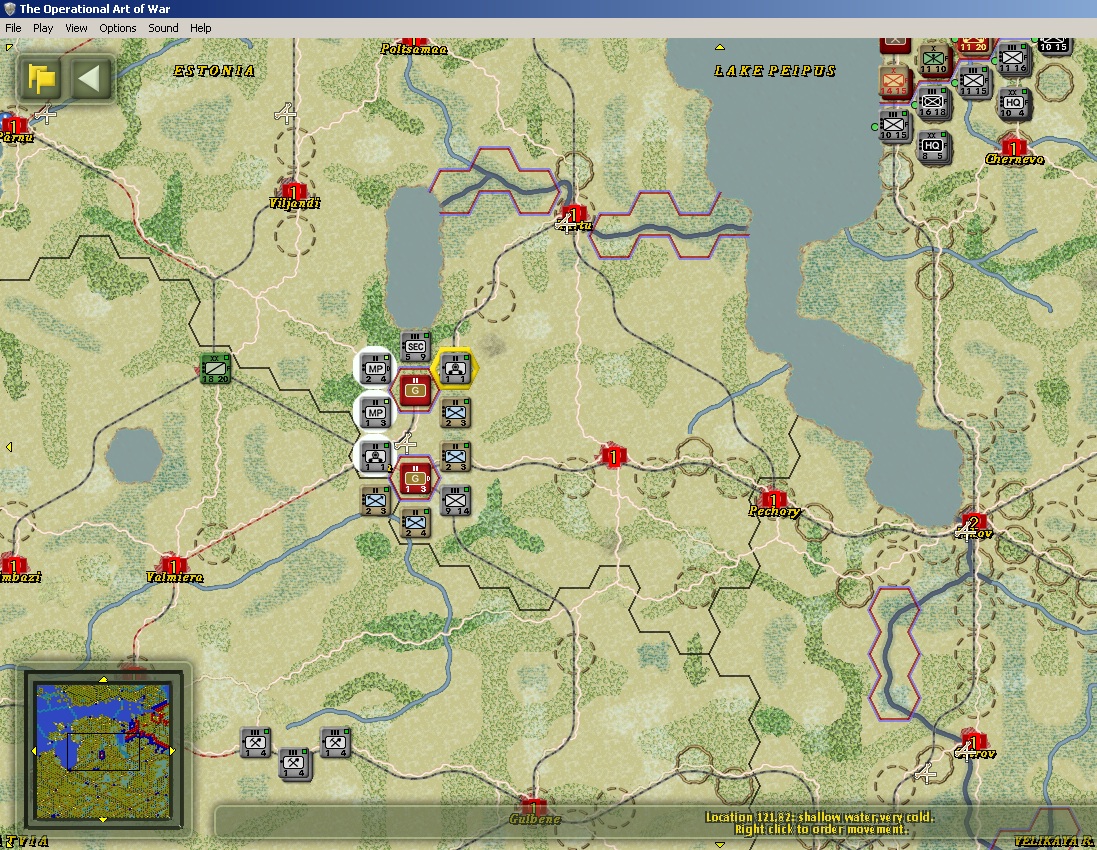Click the map's left edge scroll arrow

pos(8,446)
